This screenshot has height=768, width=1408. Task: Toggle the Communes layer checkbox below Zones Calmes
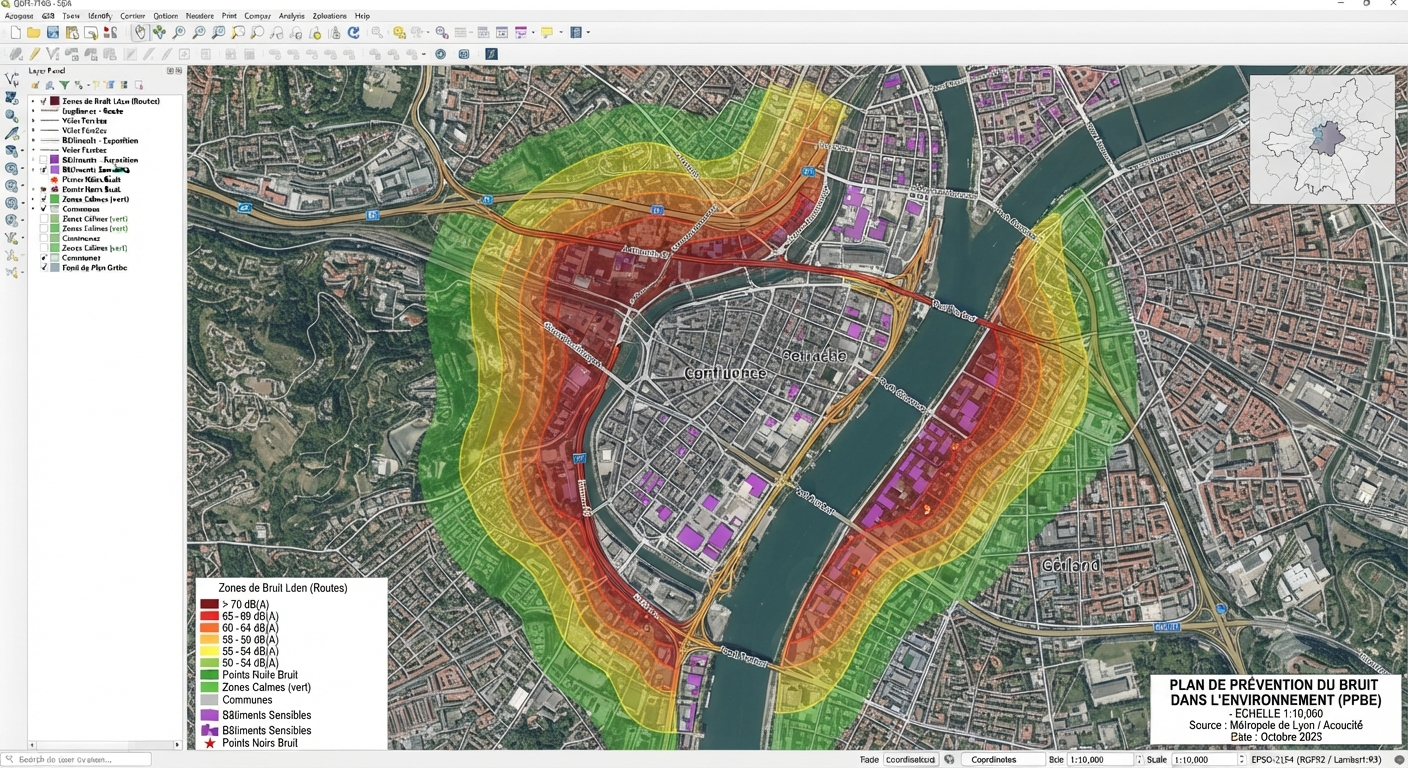point(44,209)
